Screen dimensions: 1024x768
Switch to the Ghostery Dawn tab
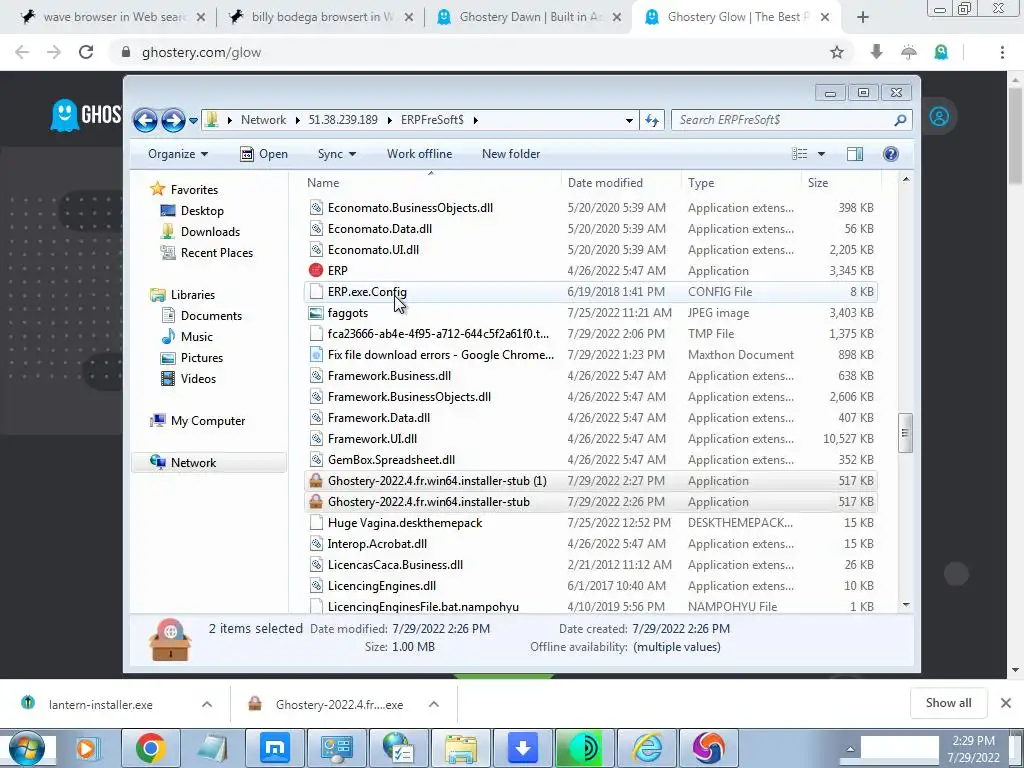[x=530, y=17]
